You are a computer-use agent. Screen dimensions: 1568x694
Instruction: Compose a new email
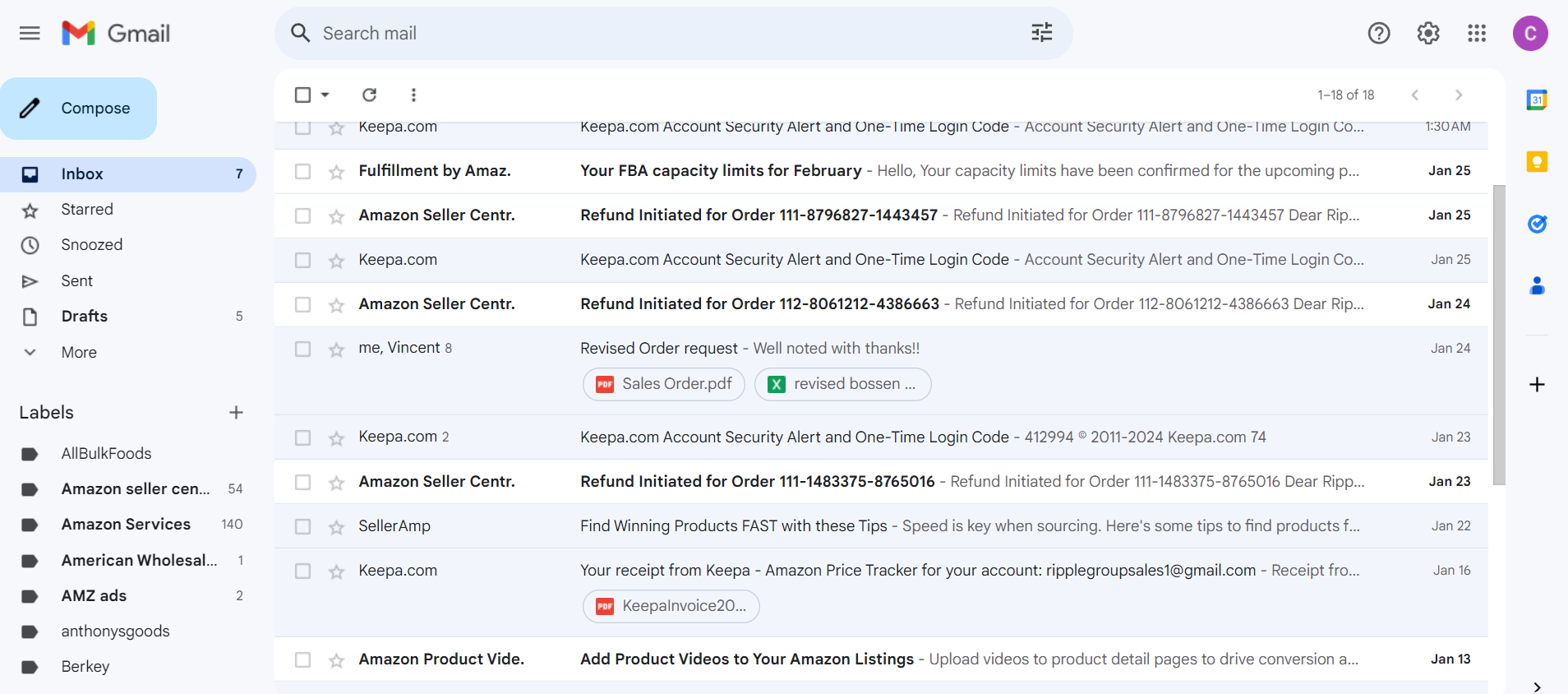[78, 109]
